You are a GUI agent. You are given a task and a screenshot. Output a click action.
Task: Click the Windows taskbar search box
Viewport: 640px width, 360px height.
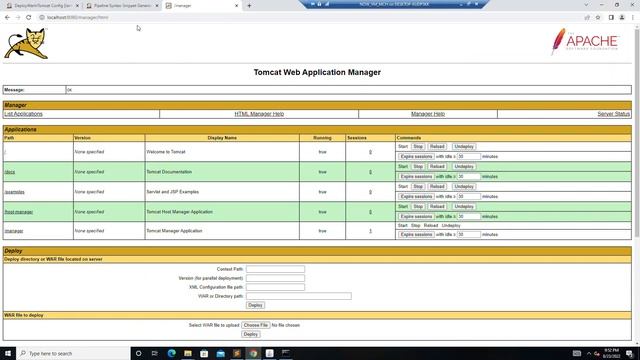pos(73,353)
